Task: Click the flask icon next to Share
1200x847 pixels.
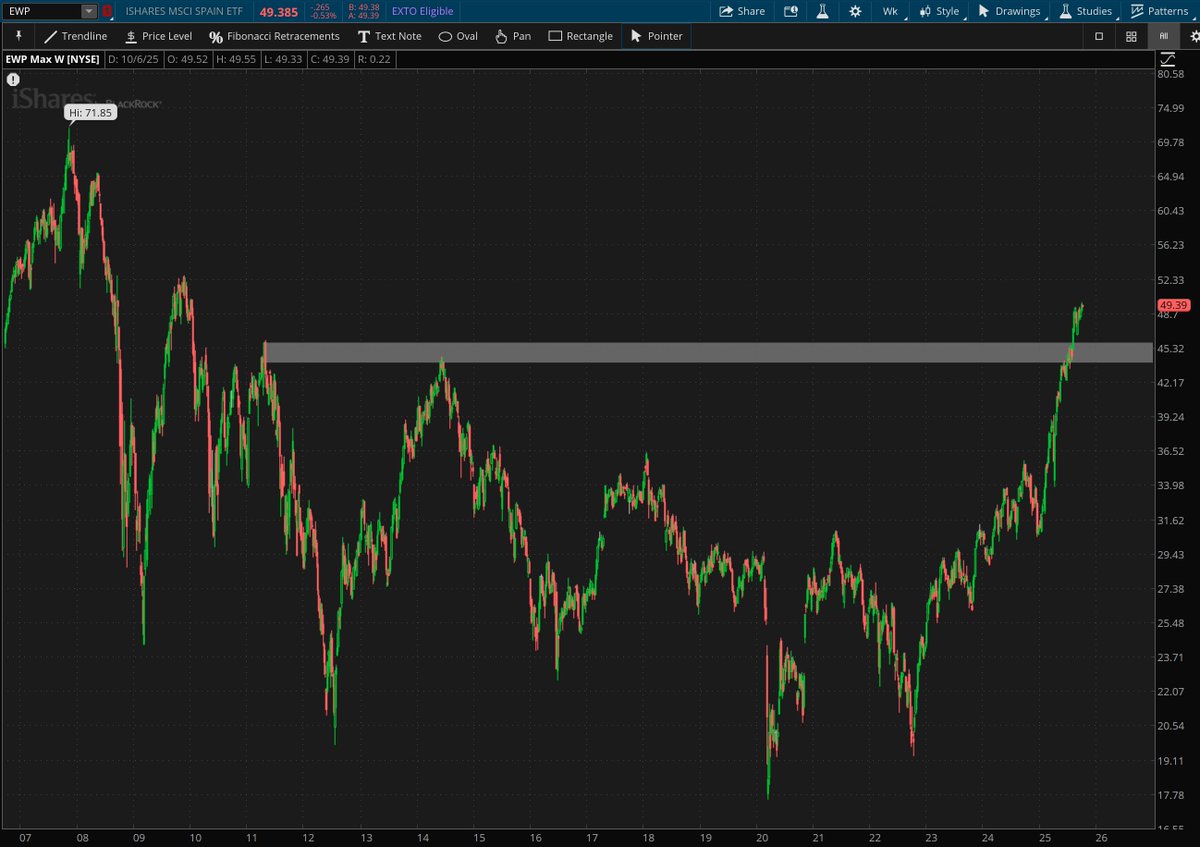Action: click(823, 11)
